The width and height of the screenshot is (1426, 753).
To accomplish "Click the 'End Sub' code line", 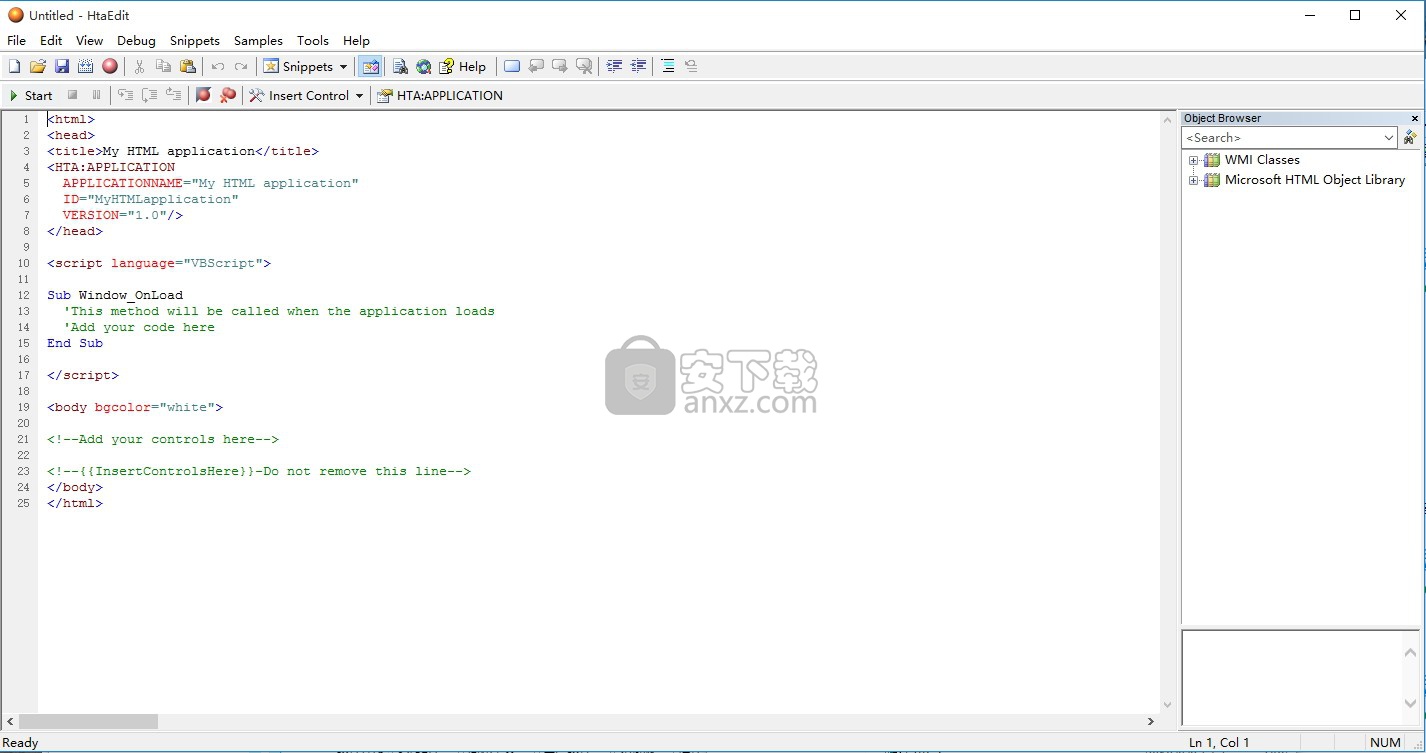I will coord(75,343).
